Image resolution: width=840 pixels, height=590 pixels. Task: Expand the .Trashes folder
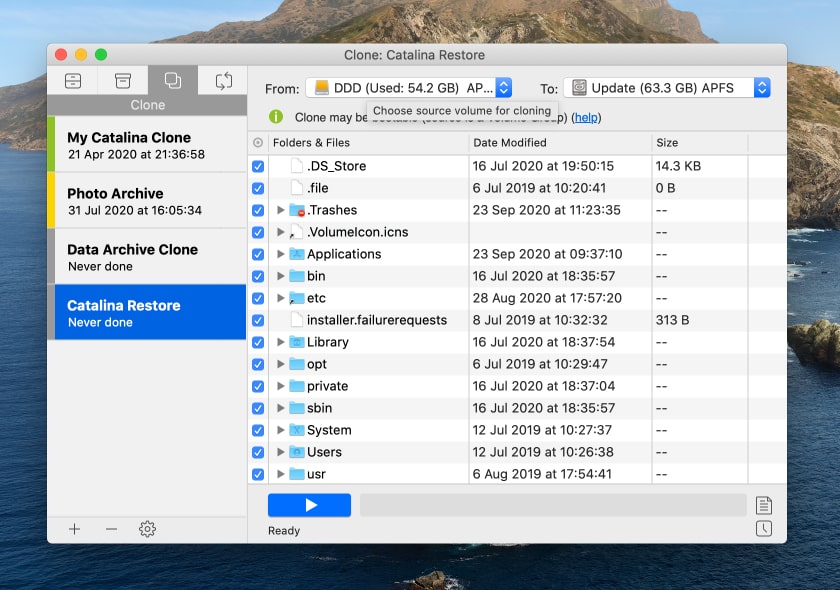pos(280,210)
